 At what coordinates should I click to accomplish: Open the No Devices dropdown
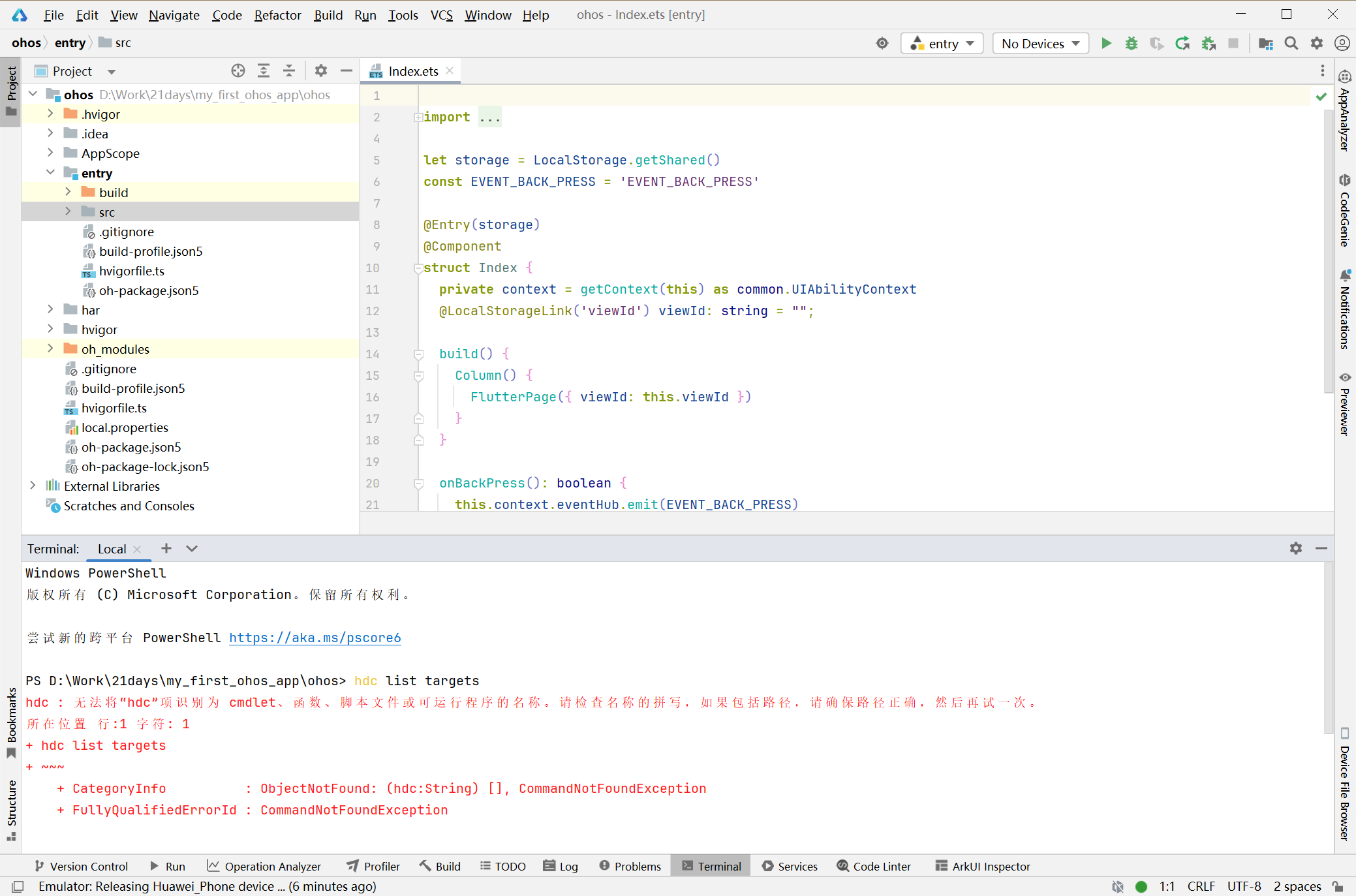coord(1040,44)
